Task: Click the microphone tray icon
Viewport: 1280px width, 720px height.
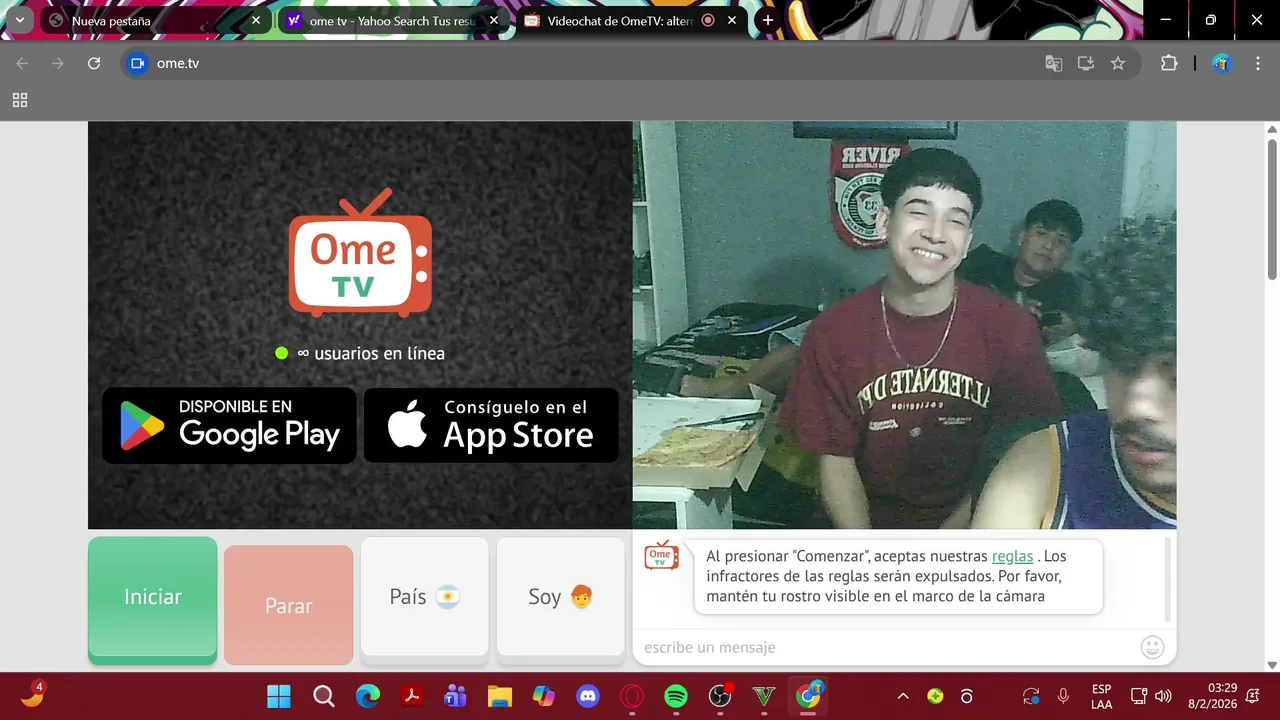Action: (1063, 696)
